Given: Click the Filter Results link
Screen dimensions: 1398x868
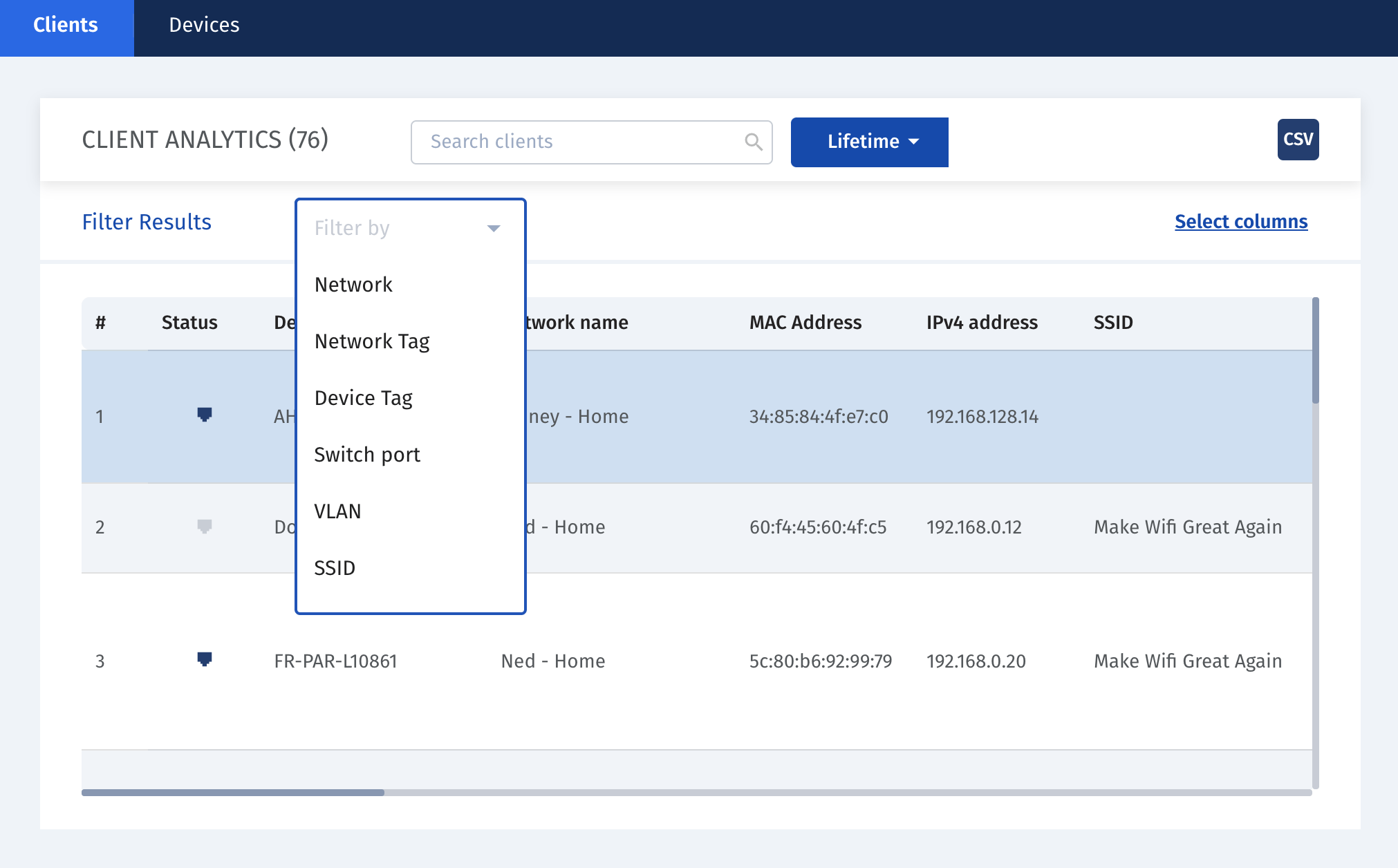Looking at the screenshot, I should (x=146, y=221).
